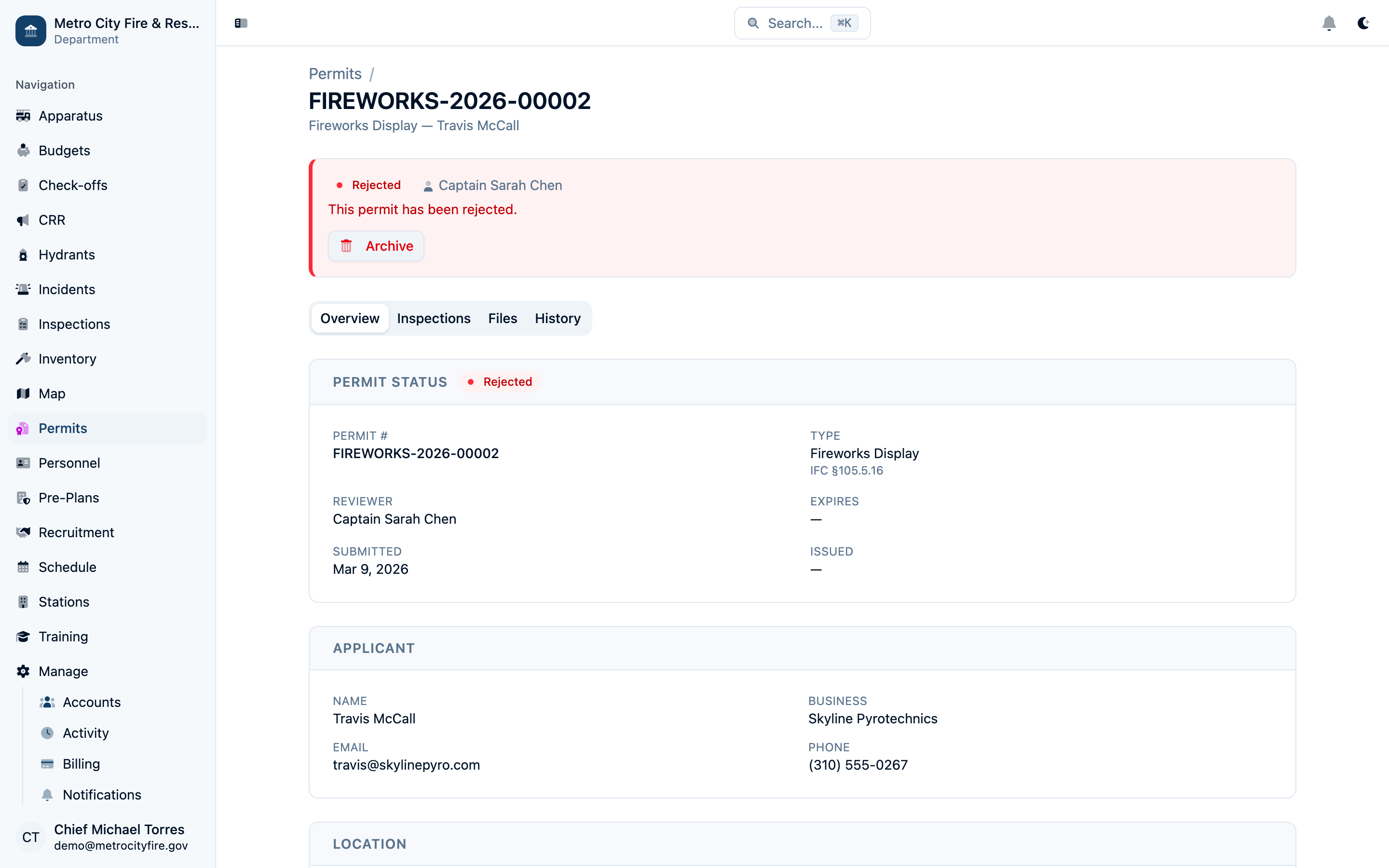Screen dimensions: 1389x868
Task: Open the Apparatus section from sidebar
Action: point(24,115)
